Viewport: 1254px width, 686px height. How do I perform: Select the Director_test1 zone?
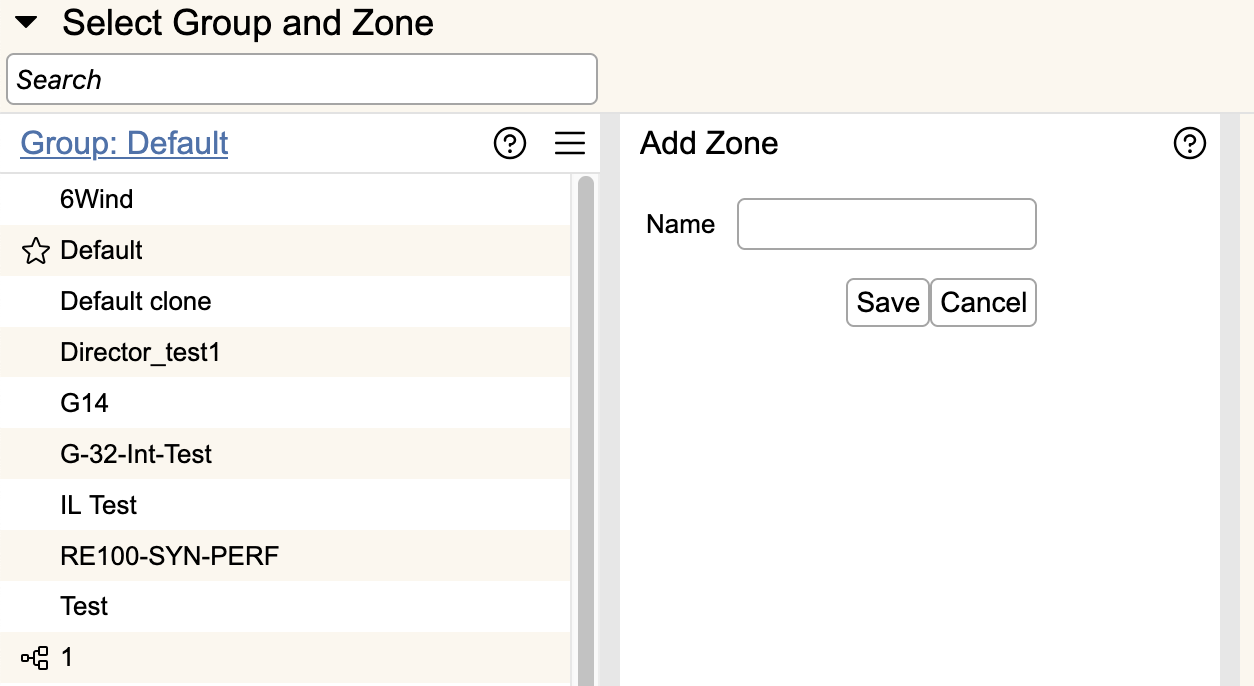285,352
